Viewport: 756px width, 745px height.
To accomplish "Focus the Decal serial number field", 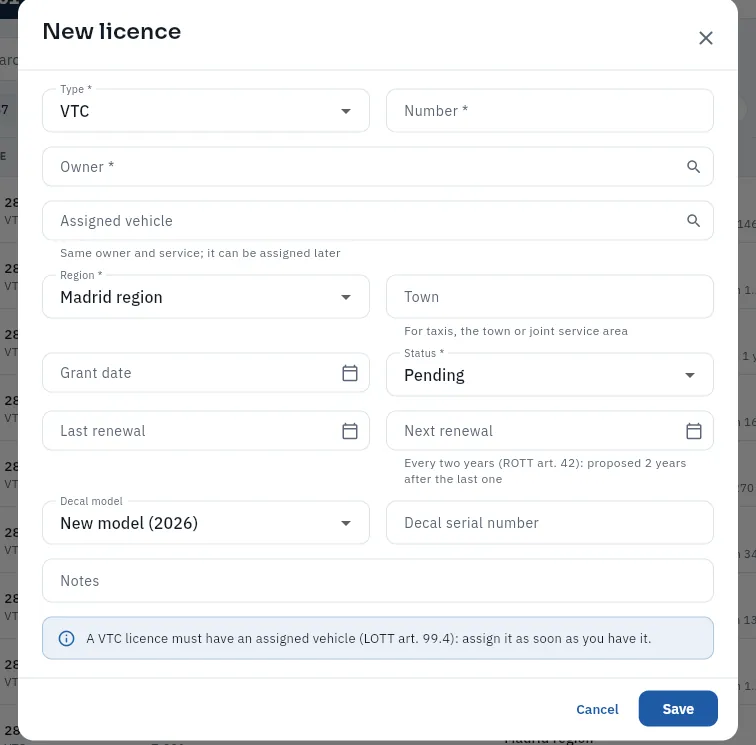I will pyautogui.click(x=550, y=523).
